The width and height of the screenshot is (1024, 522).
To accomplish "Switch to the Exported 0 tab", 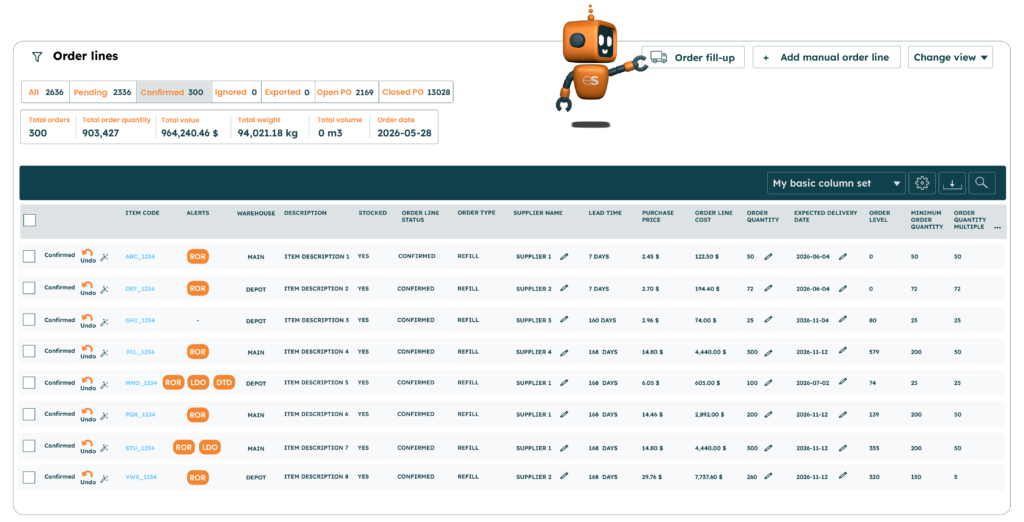I will [x=287, y=92].
